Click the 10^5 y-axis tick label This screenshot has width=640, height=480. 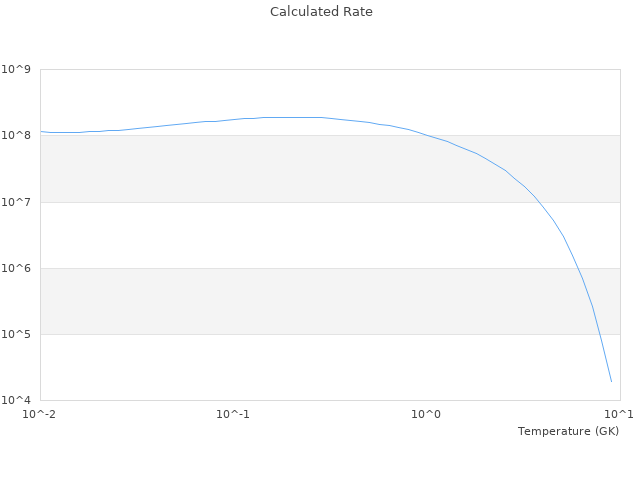17,334
